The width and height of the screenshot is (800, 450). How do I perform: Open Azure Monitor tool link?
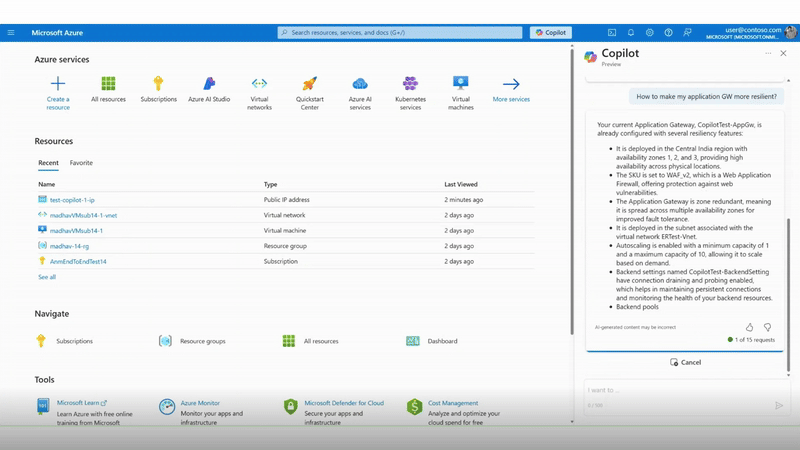pyautogui.click(x=200, y=403)
